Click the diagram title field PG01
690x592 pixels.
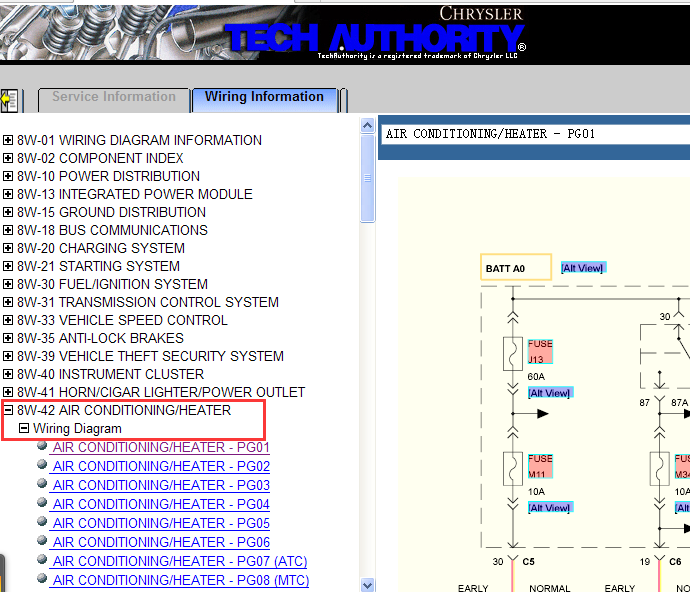pos(536,134)
